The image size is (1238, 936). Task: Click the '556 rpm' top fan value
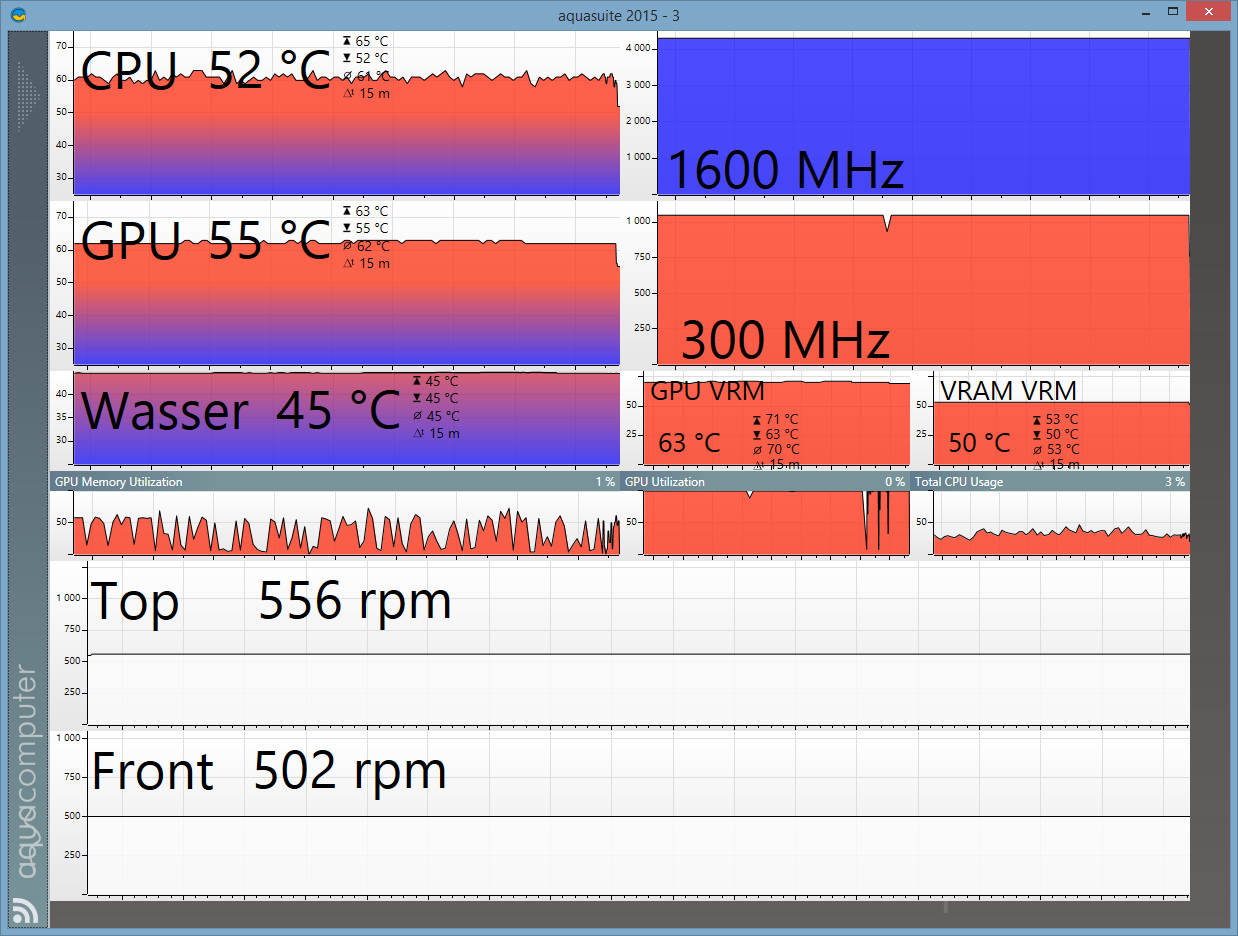pyautogui.click(x=355, y=601)
